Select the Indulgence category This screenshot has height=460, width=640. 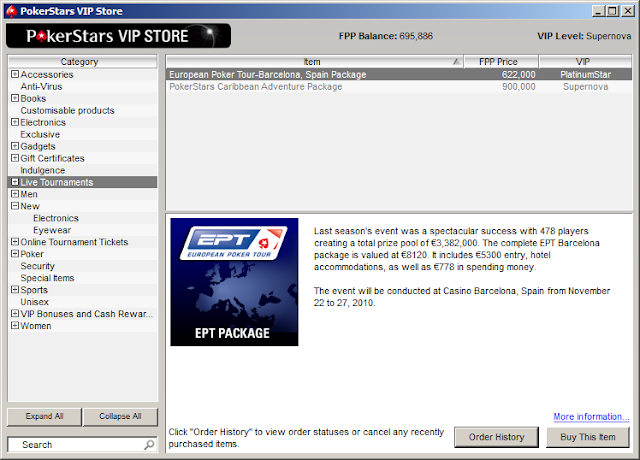point(42,170)
